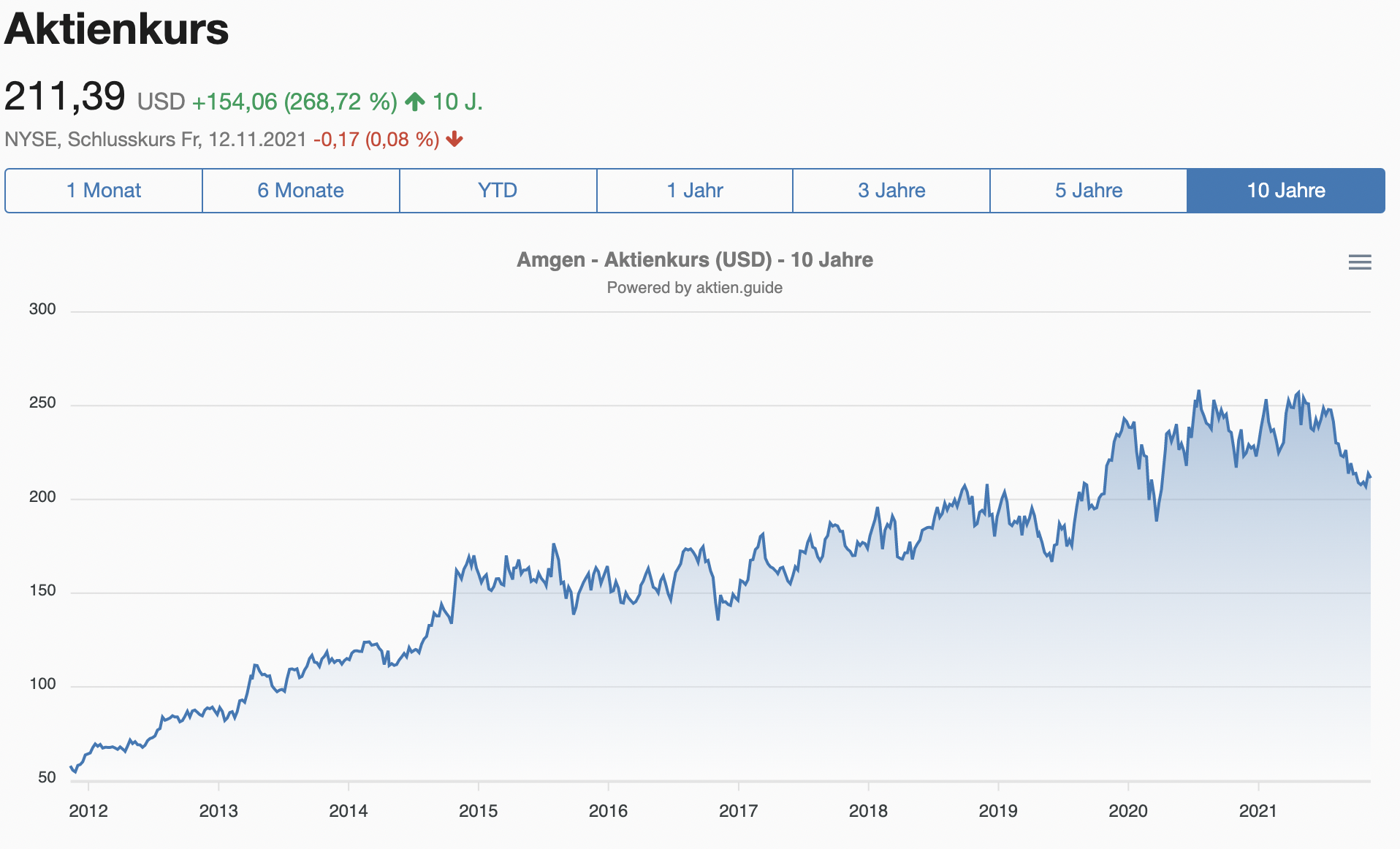Image resolution: width=1400 pixels, height=849 pixels.
Task: Click the USD currency label
Action: 161,102
